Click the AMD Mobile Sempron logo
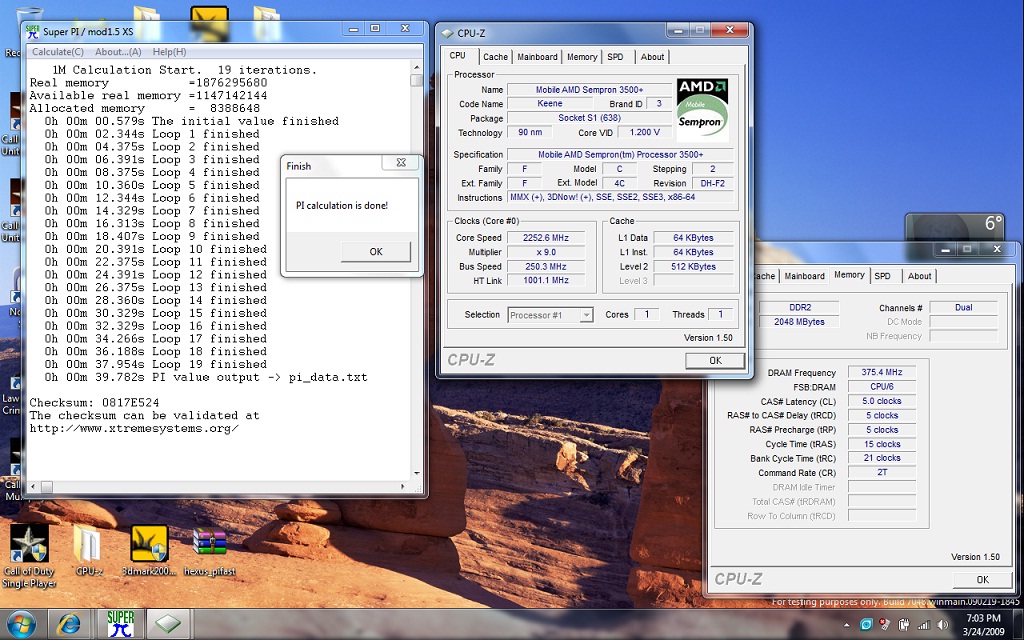The image size is (1024, 640). 702,110
